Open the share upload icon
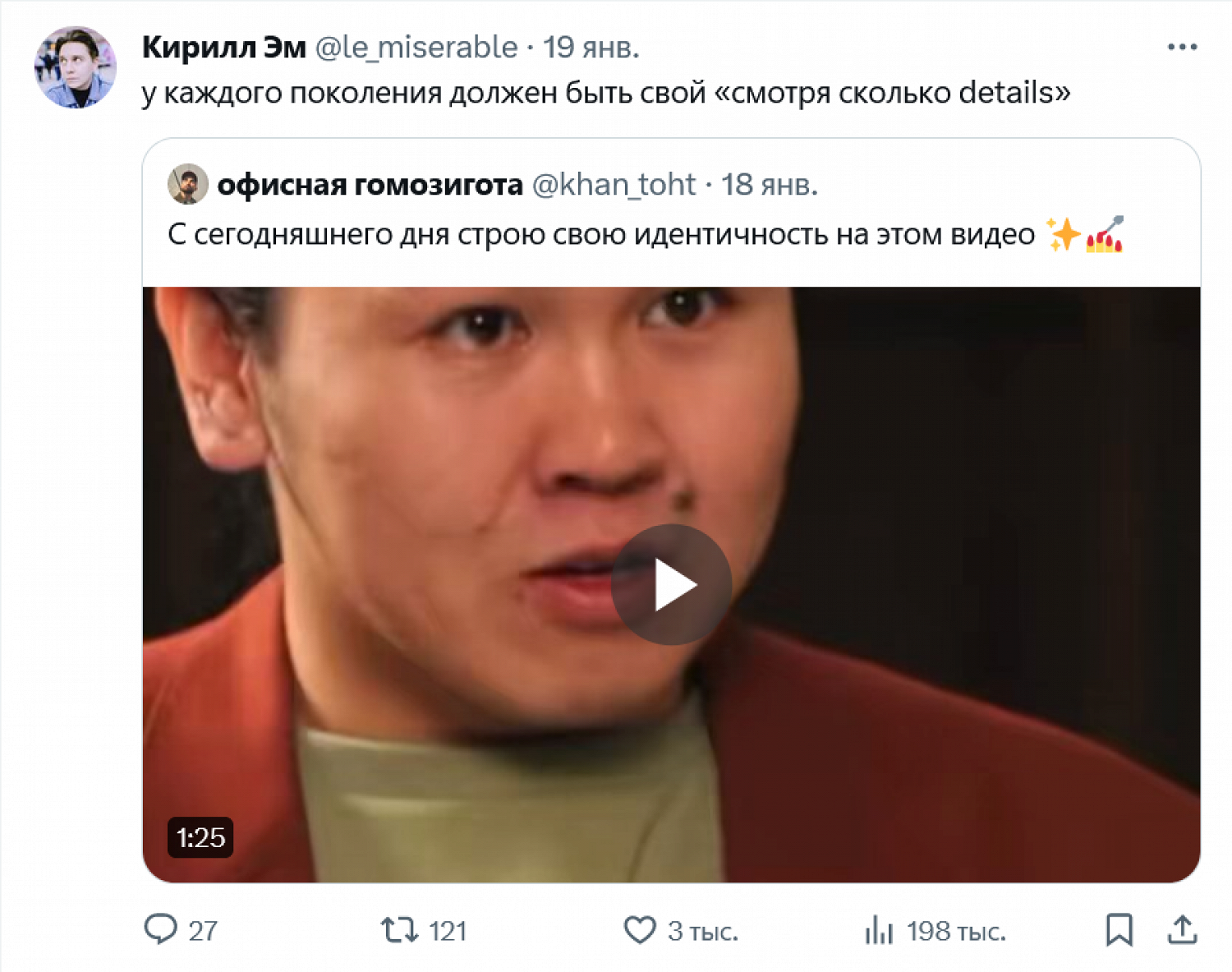1232x972 pixels. pos(1182,930)
